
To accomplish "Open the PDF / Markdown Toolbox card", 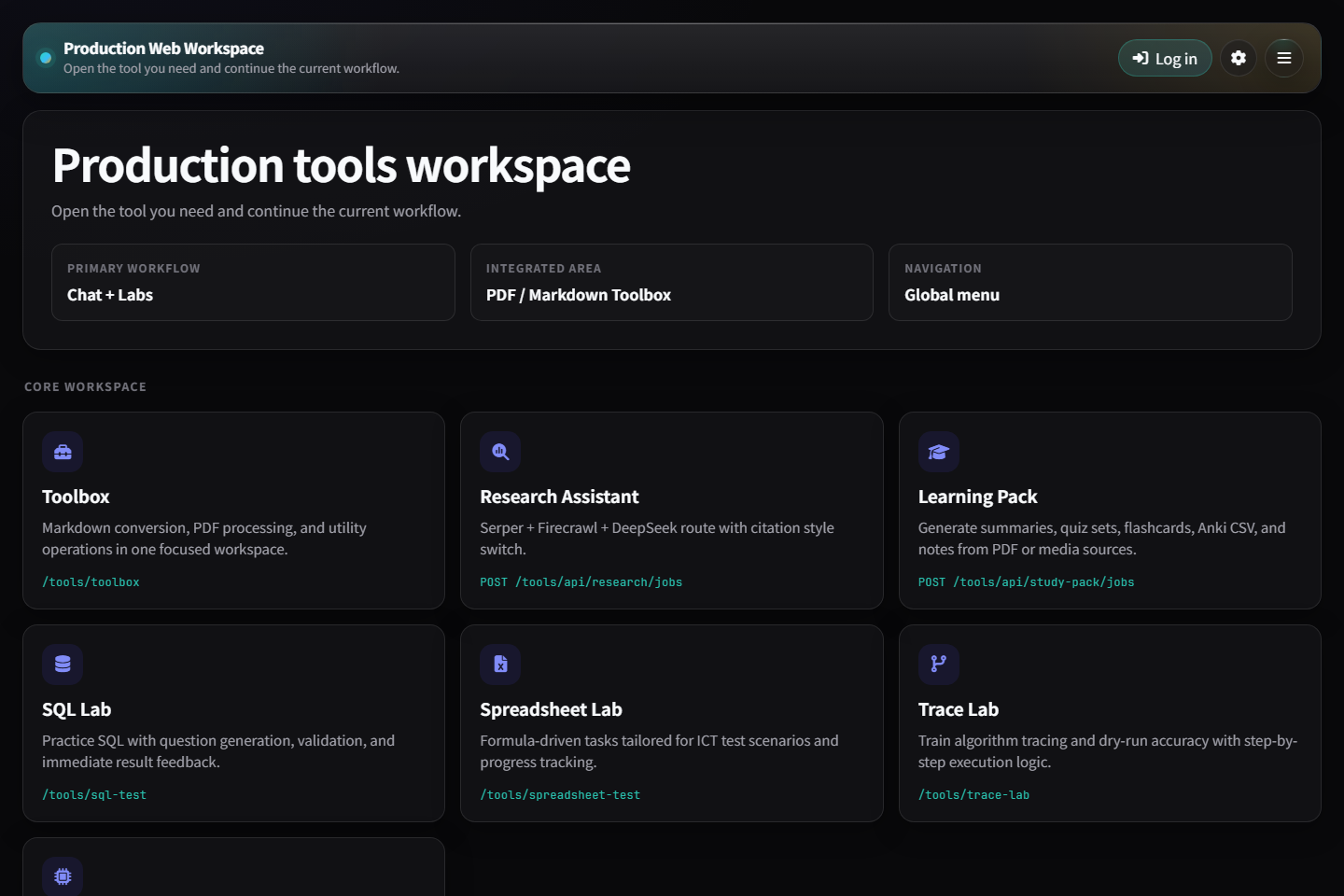I will [672, 283].
